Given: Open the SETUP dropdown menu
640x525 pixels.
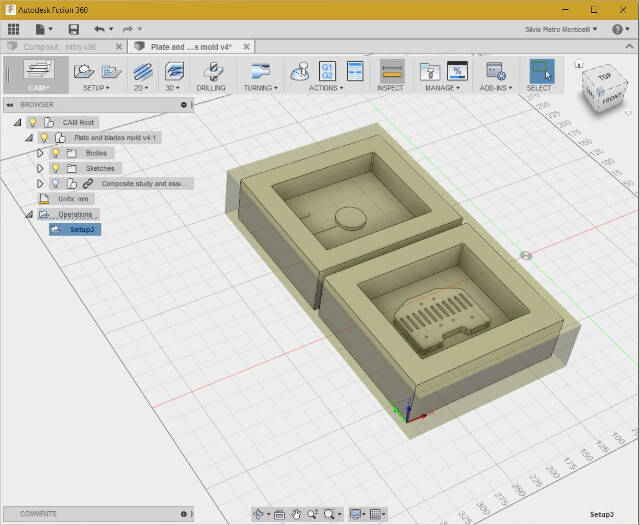Looking at the screenshot, I should coord(96,88).
